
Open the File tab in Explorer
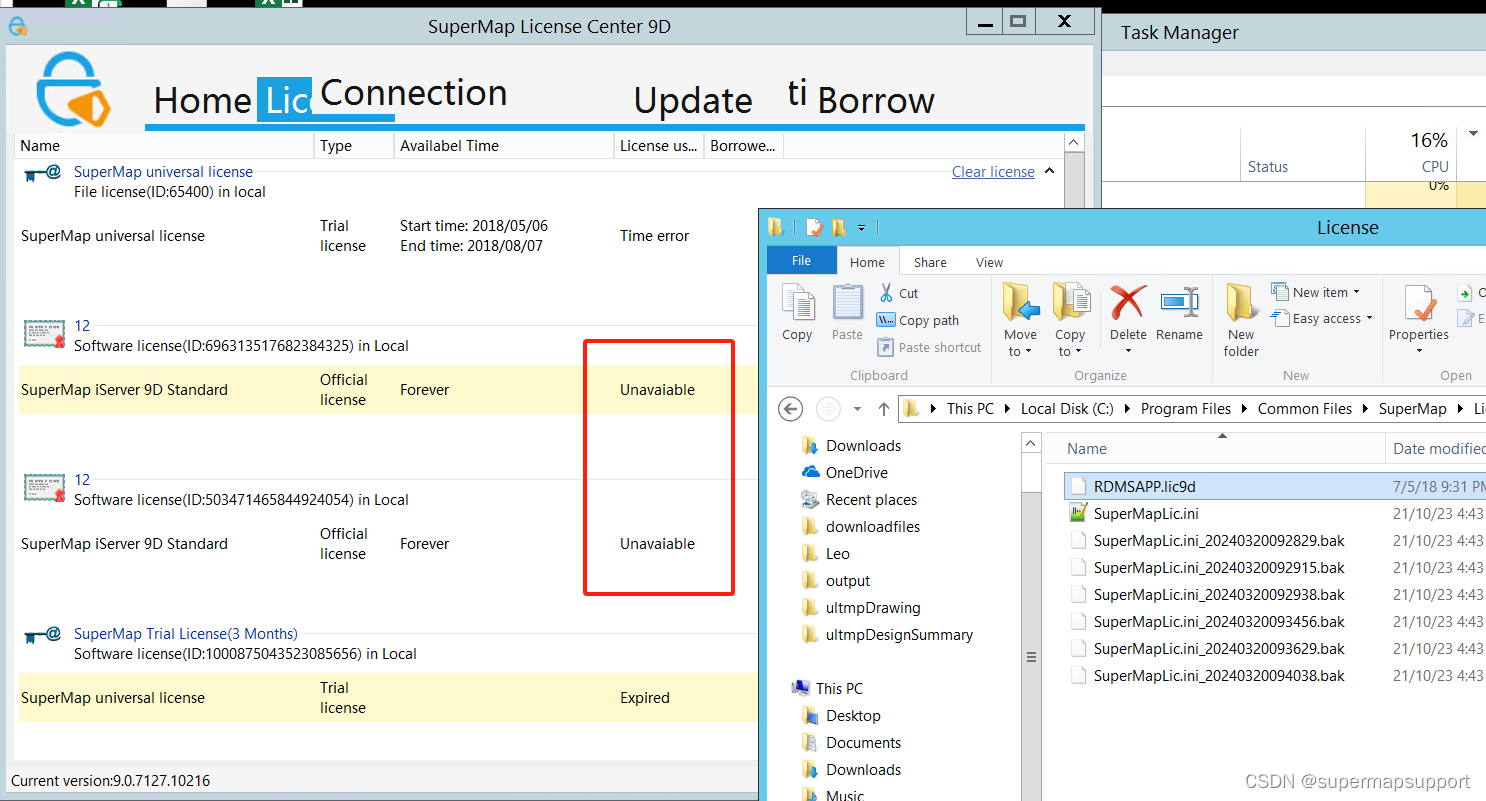coord(801,261)
